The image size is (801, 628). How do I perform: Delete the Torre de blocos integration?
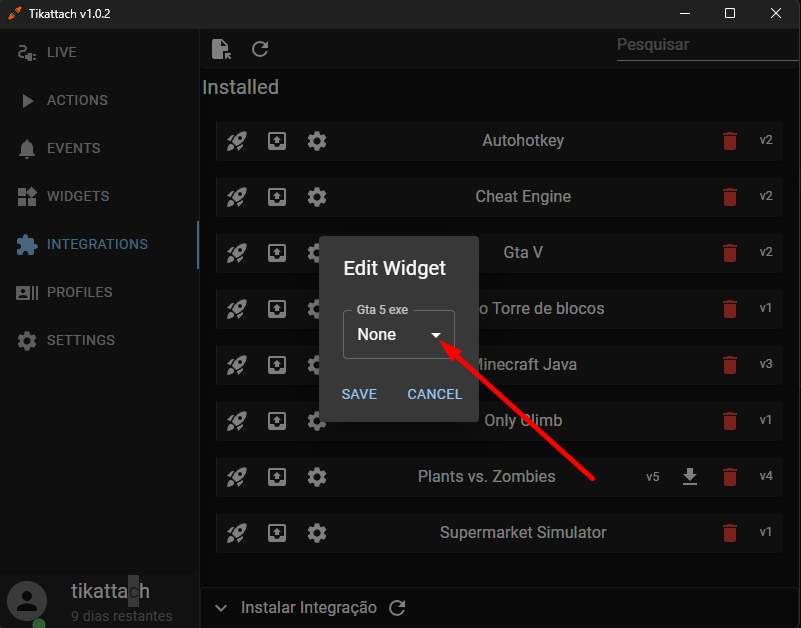[730, 309]
